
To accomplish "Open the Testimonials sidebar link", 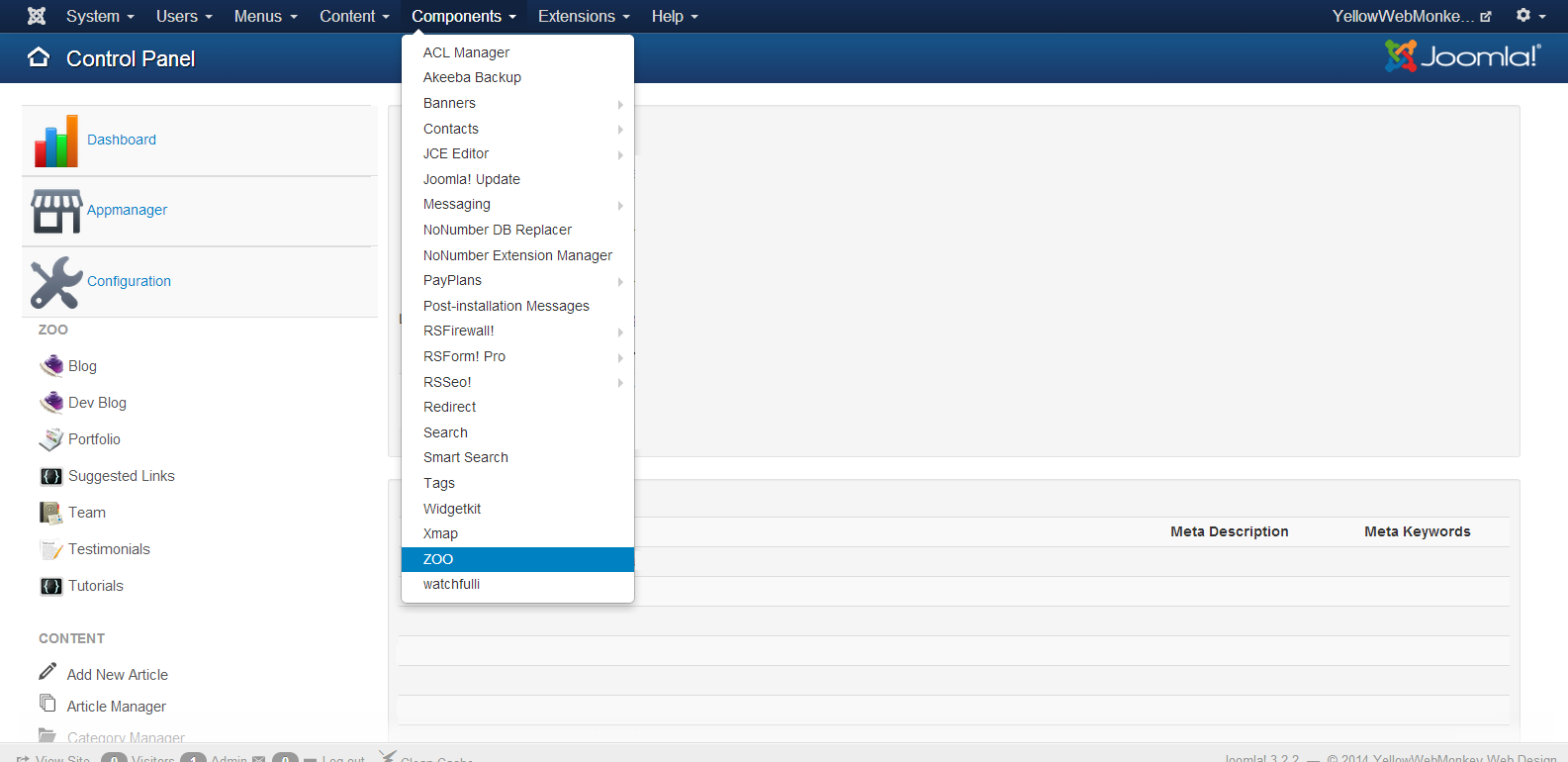I will click(x=109, y=549).
